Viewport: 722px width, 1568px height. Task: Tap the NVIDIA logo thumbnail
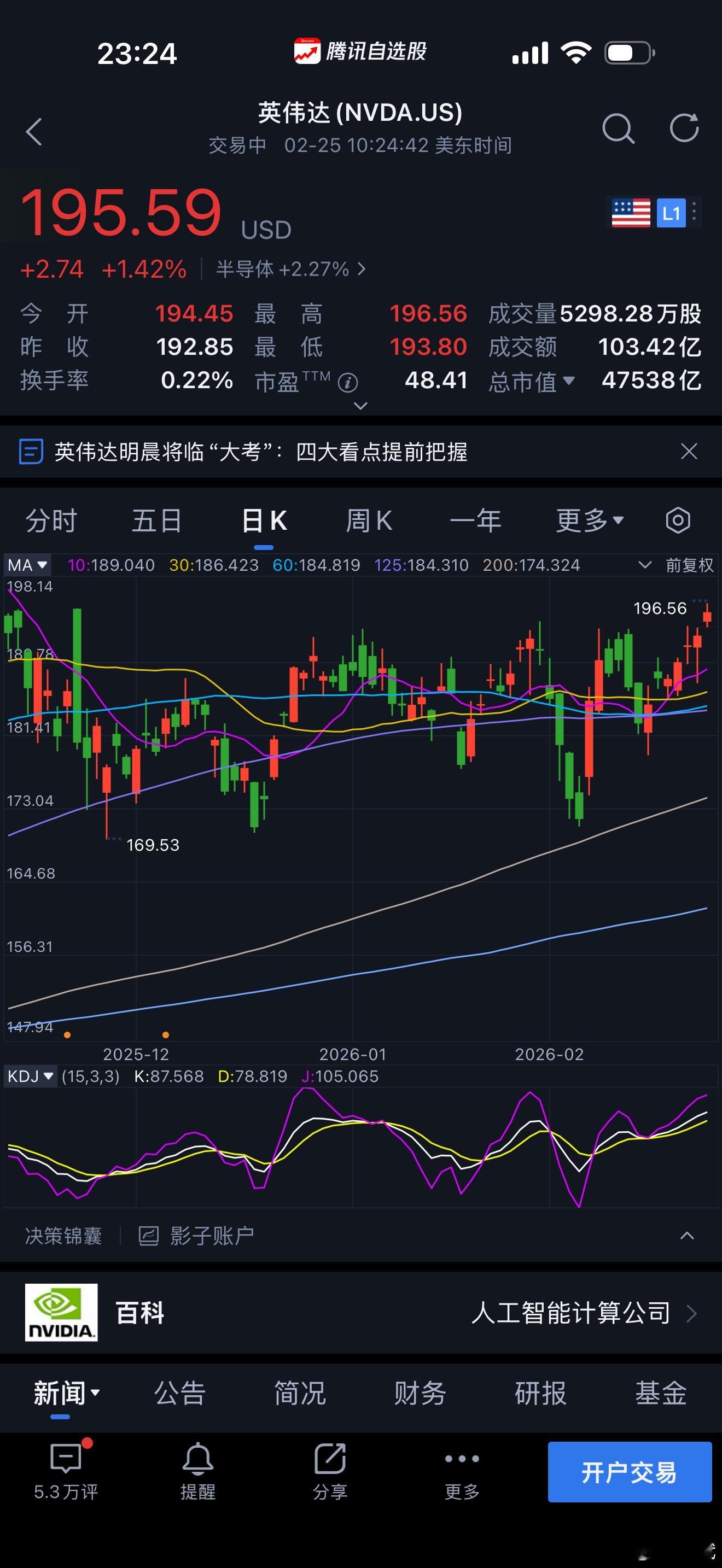coord(61,1312)
